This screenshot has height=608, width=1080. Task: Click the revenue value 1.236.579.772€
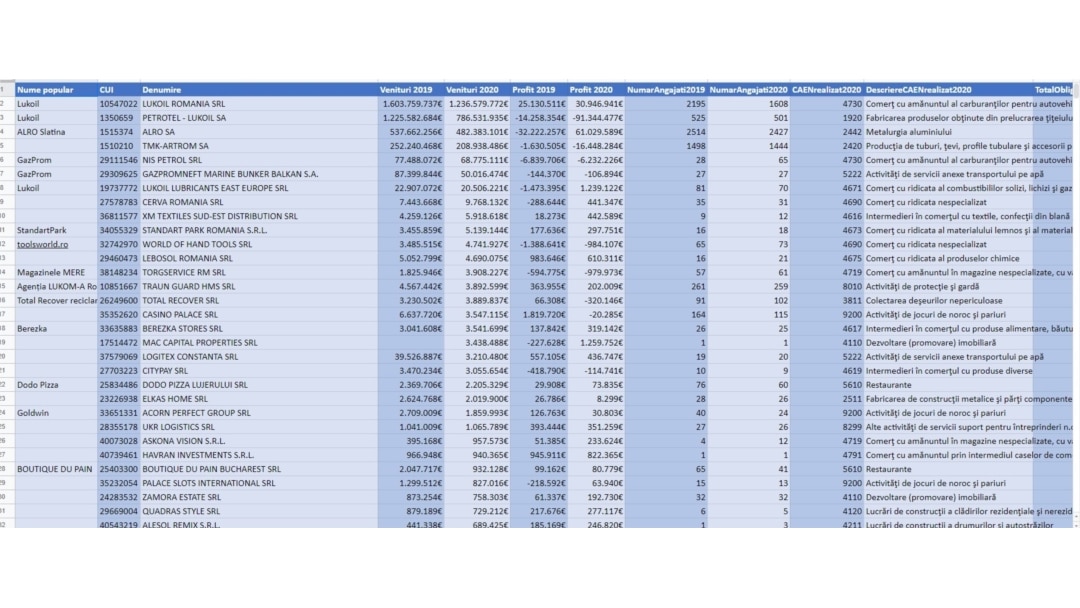click(x=478, y=104)
